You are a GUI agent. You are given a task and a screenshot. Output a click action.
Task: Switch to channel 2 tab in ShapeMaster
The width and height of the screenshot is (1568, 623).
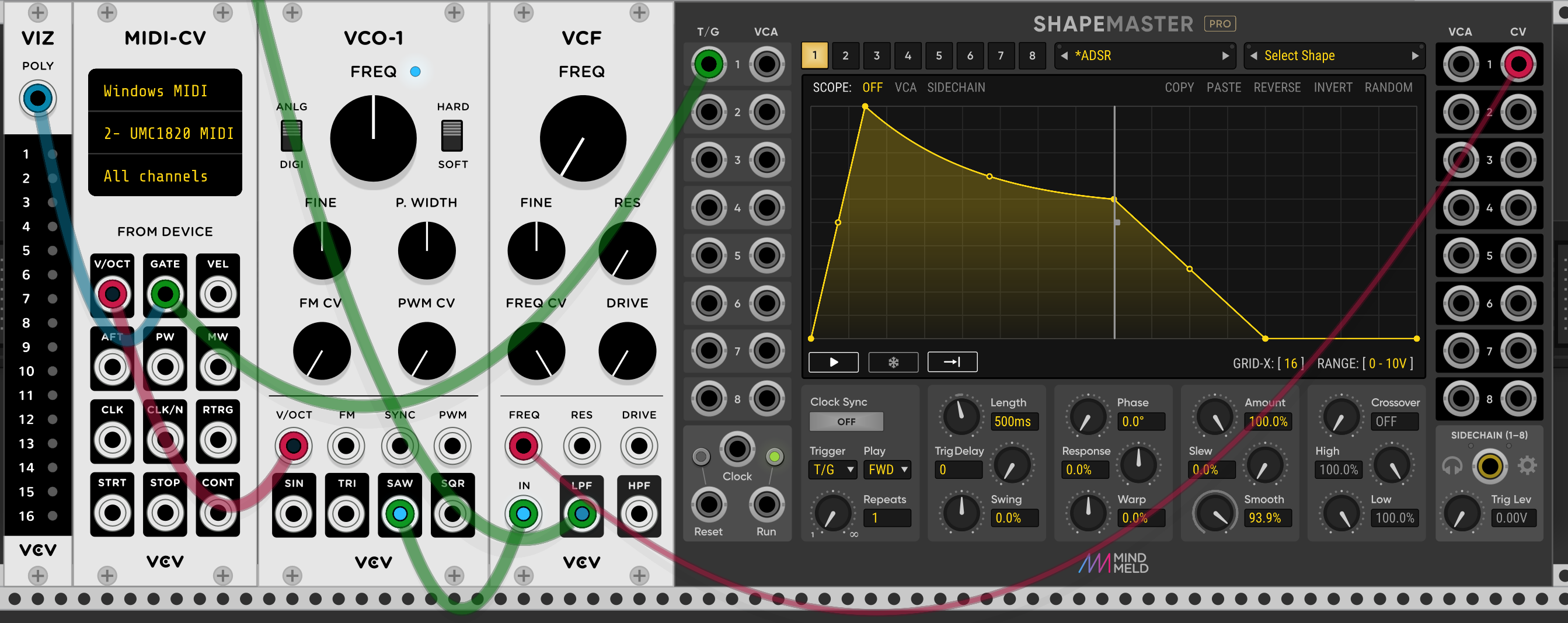(x=845, y=55)
